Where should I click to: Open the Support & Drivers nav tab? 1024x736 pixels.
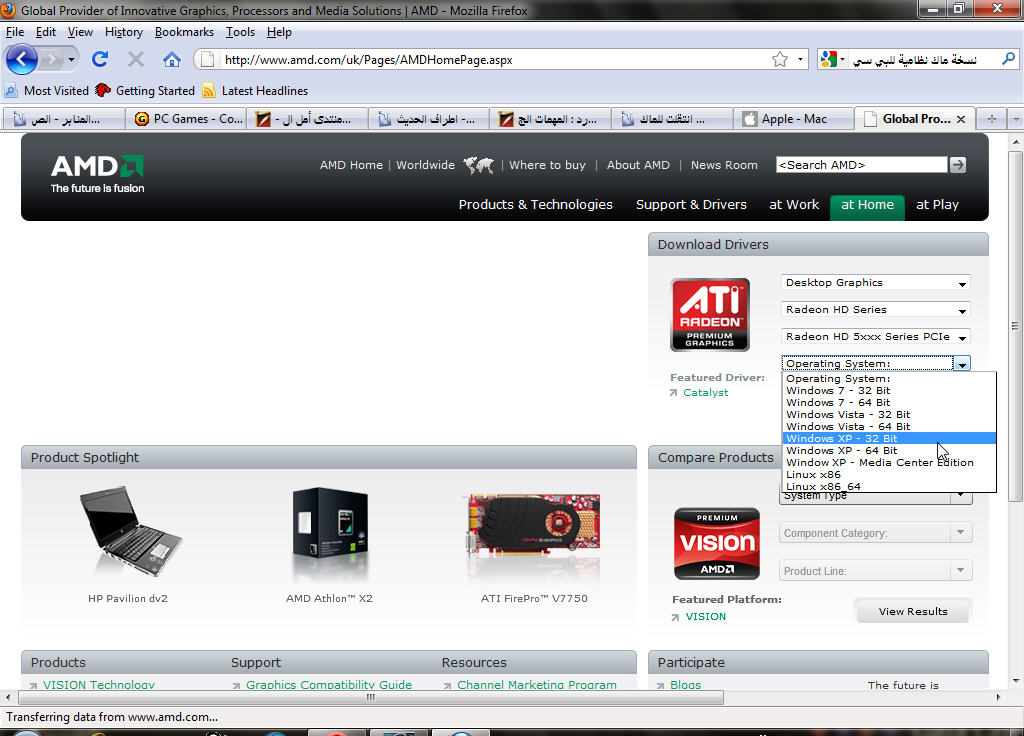[x=691, y=205]
